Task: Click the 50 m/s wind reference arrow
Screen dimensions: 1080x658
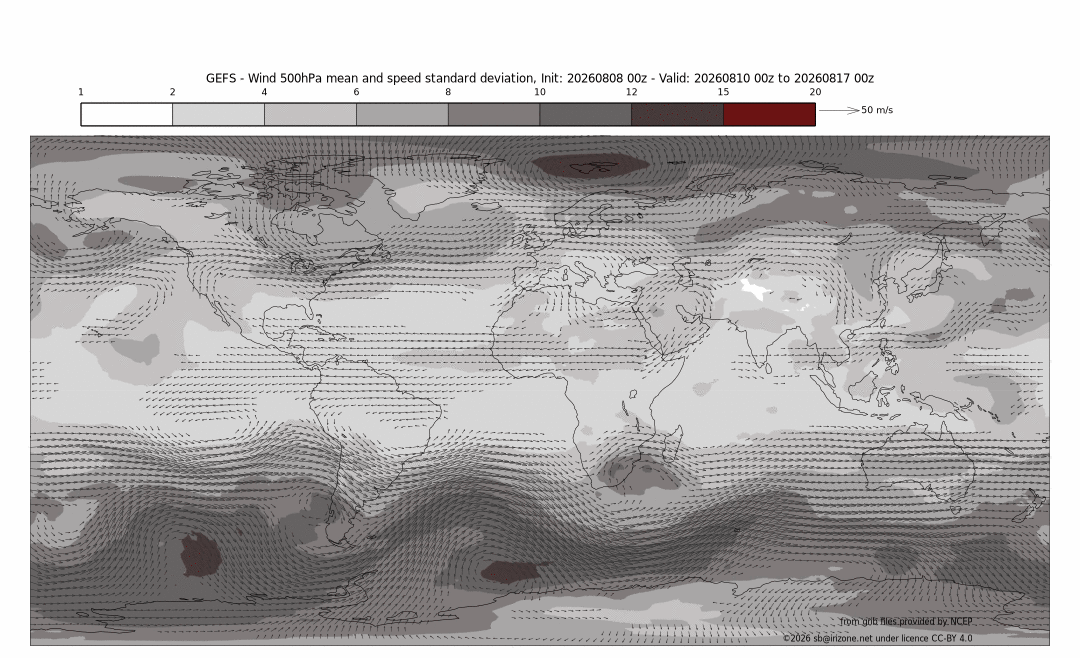Action: tap(839, 110)
